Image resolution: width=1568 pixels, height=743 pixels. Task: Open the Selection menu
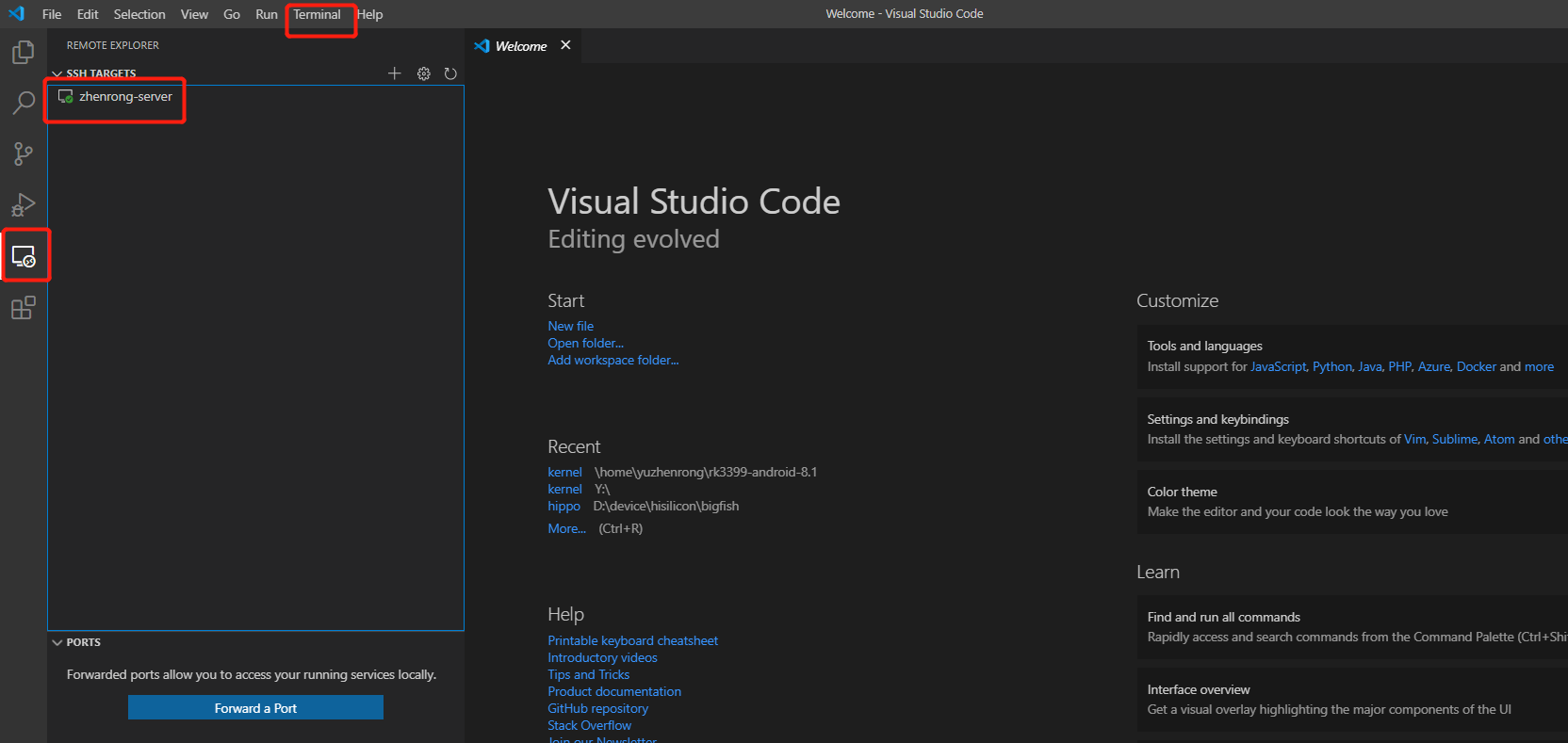pyautogui.click(x=139, y=14)
